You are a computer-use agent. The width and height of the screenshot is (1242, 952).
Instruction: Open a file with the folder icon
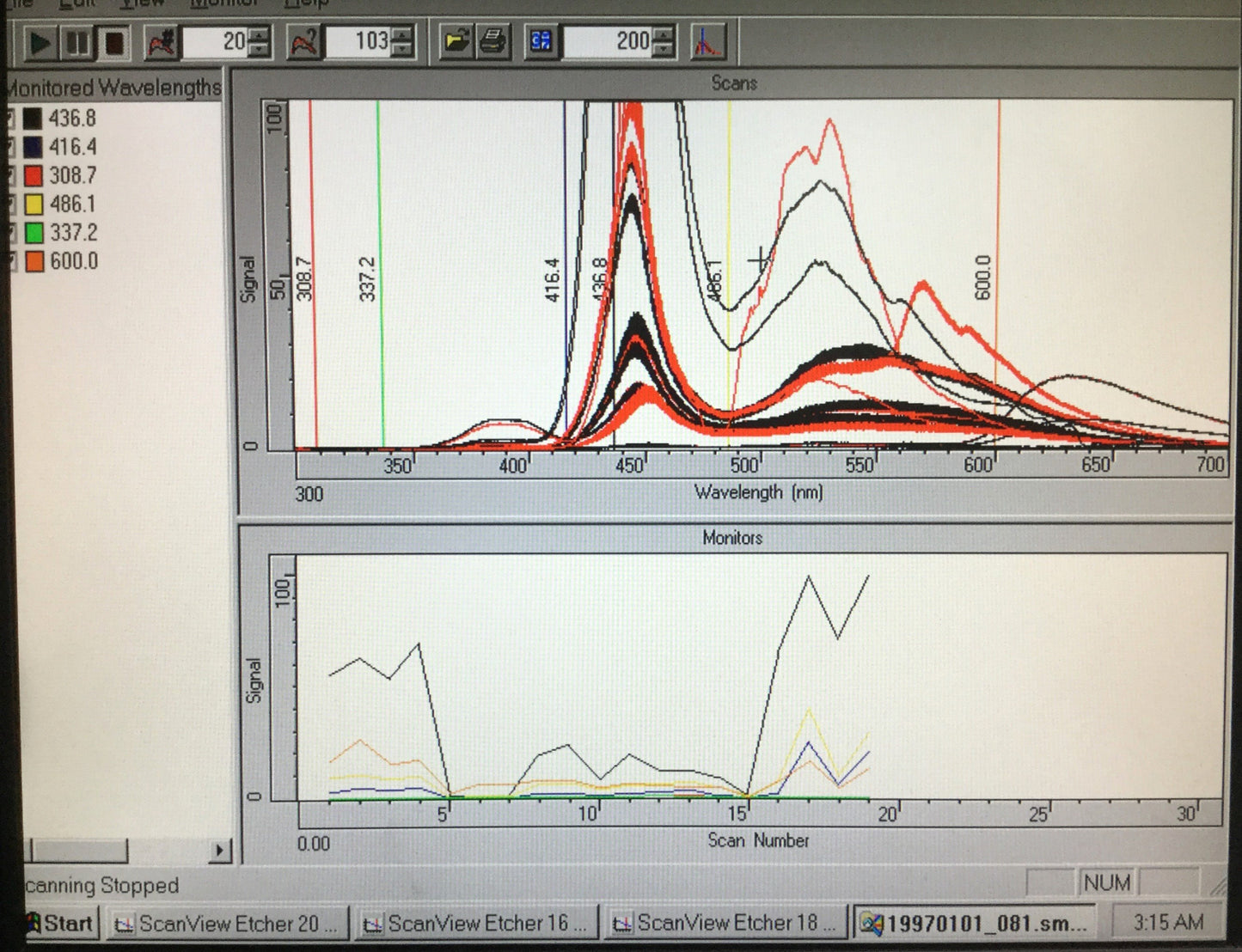[456, 41]
